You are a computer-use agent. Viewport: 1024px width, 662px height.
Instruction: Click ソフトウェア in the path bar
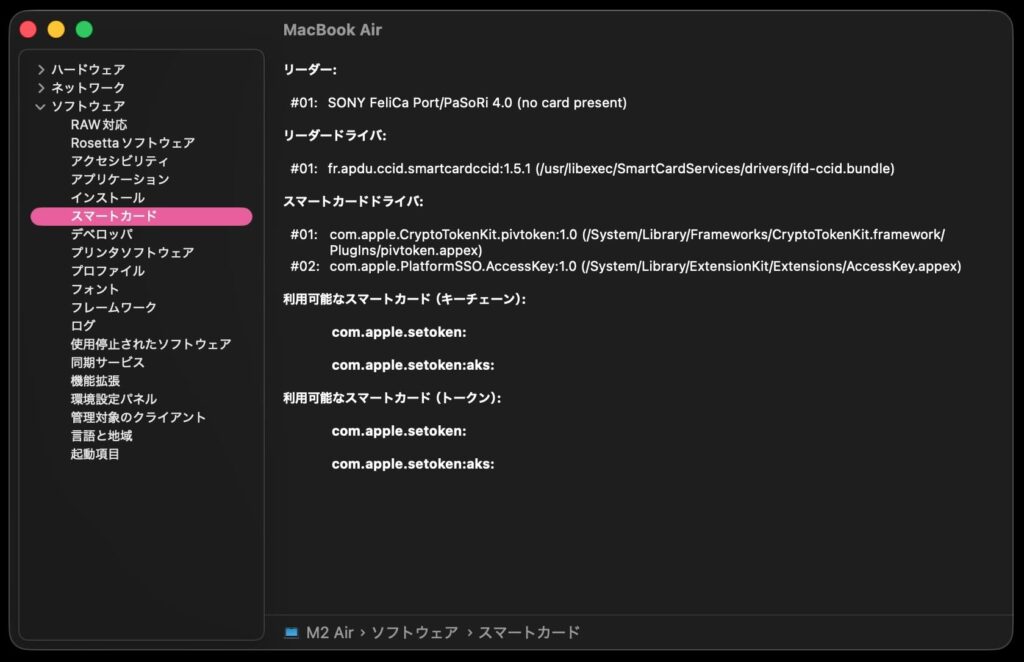[414, 632]
